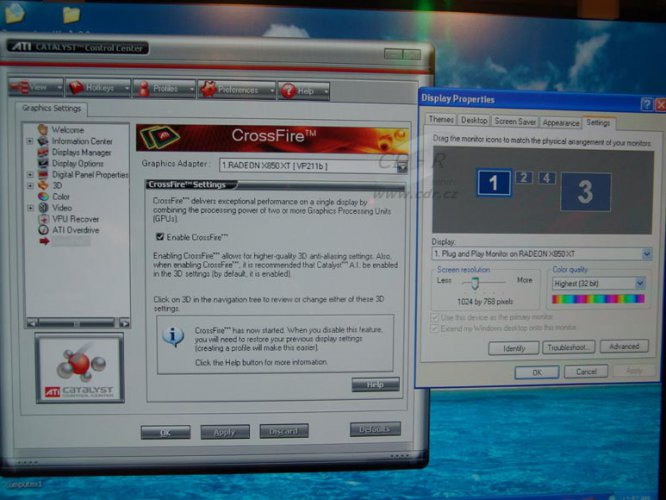Click the Welcome hand icon
The image size is (666, 500).
click(43, 129)
